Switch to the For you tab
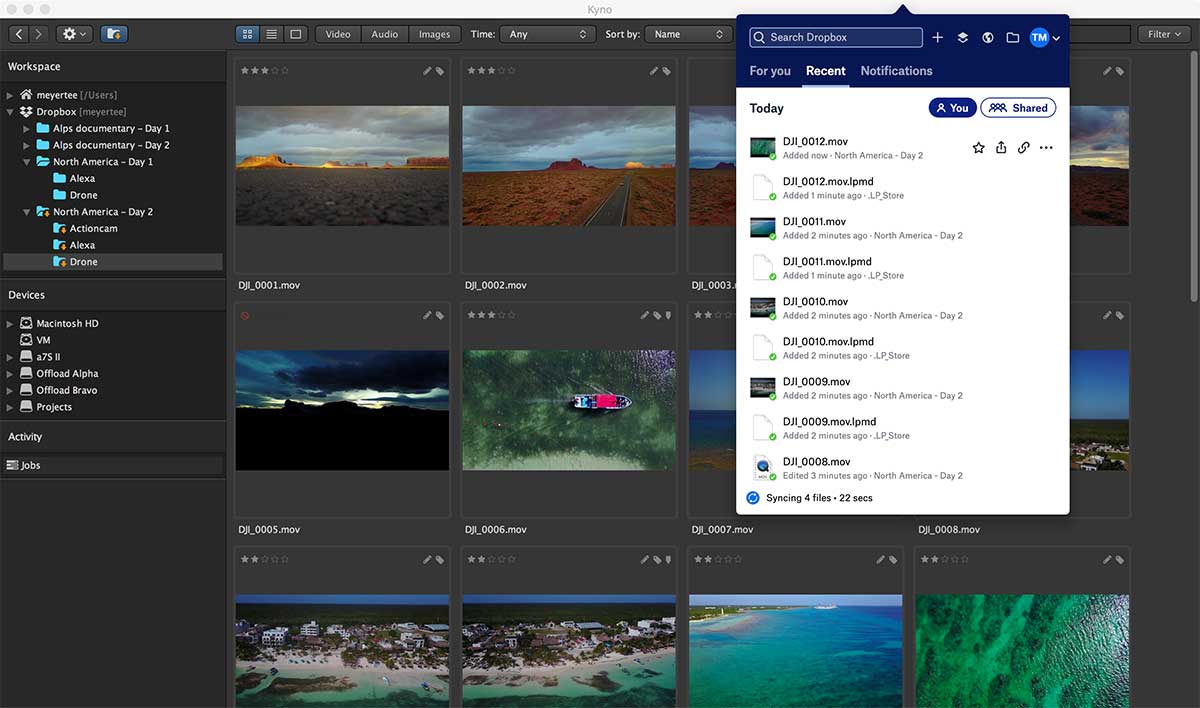This screenshot has width=1200, height=708. pos(770,71)
